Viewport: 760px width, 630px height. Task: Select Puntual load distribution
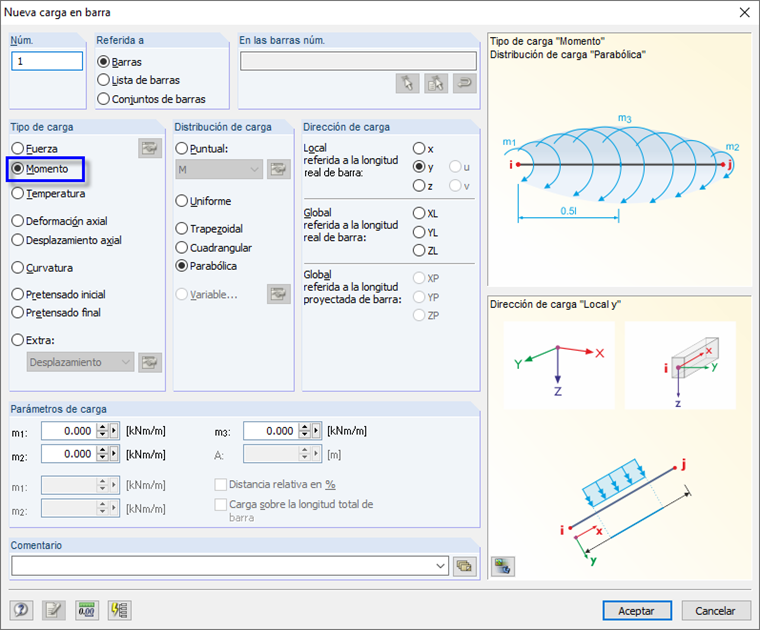(x=202, y=148)
